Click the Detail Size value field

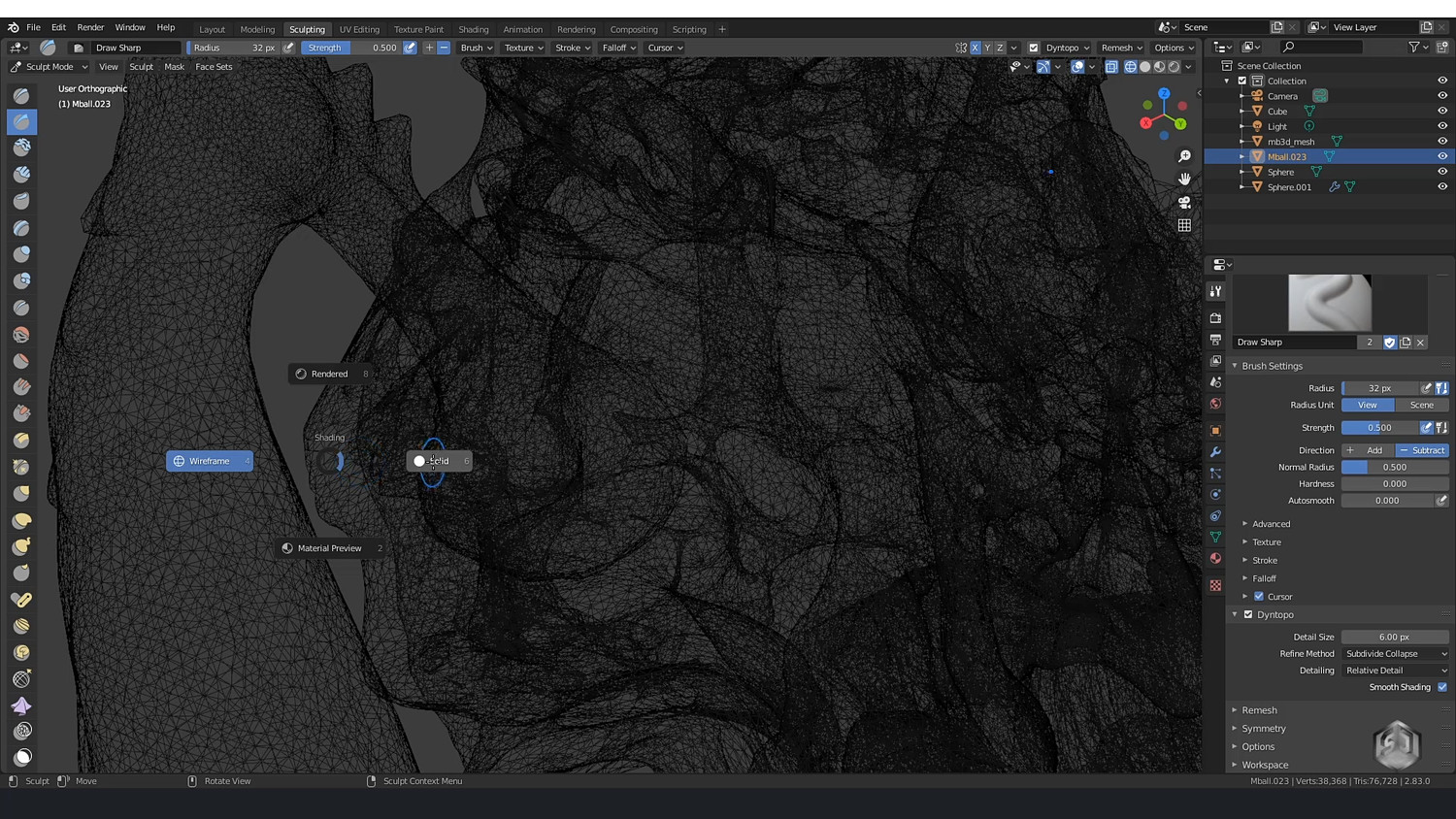pos(1395,638)
